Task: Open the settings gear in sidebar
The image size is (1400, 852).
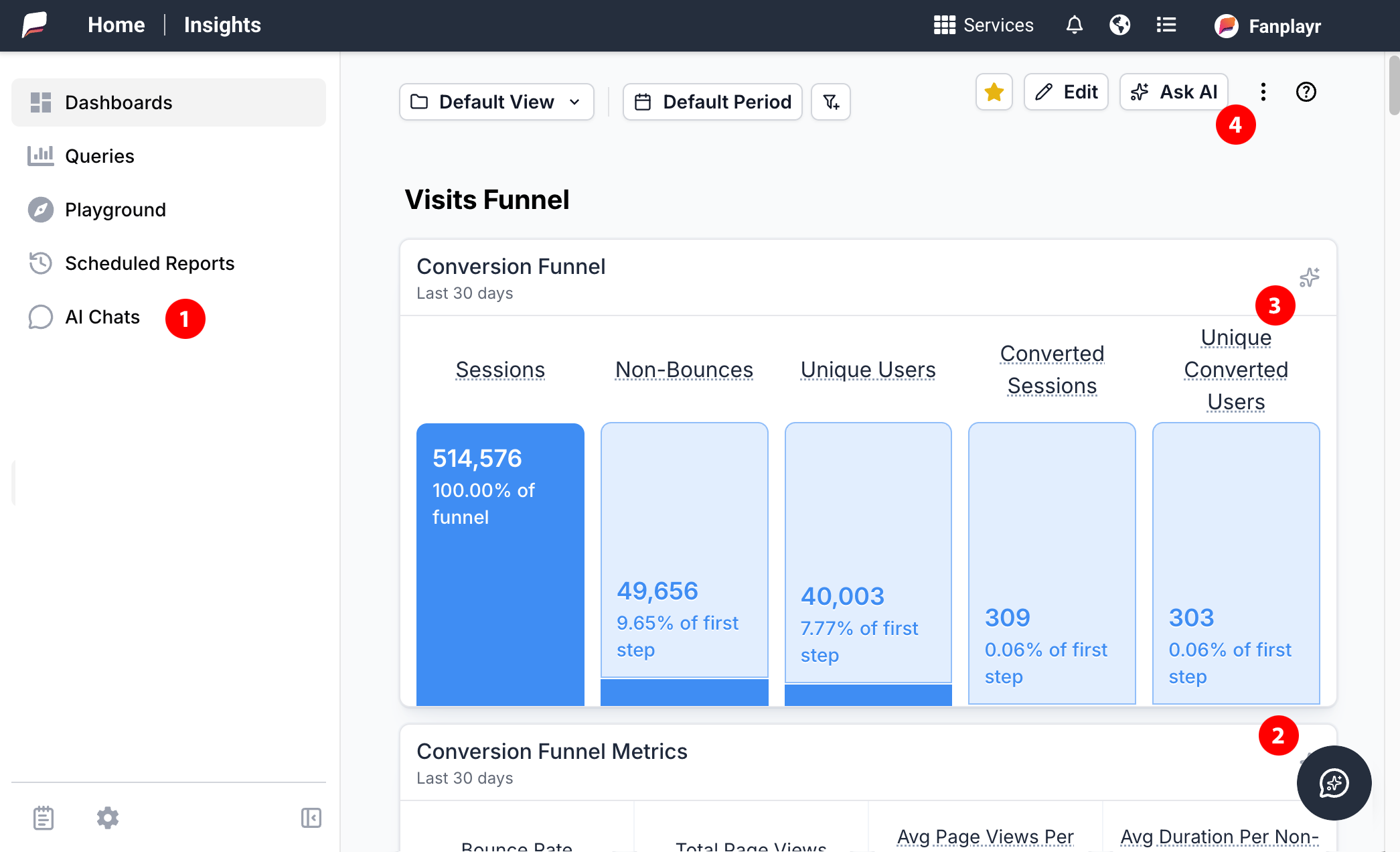Action: pyautogui.click(x=108, y=818)
